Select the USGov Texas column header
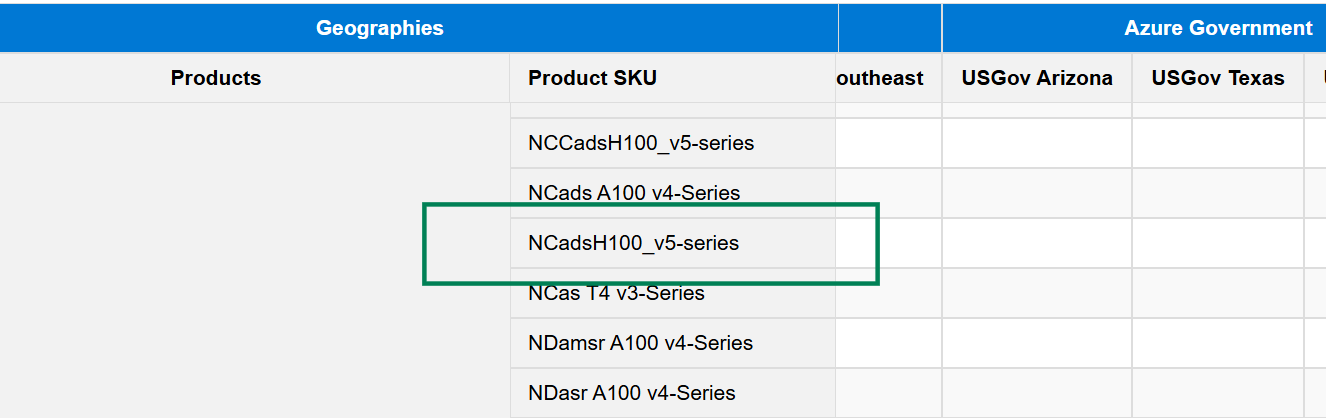 click(1218, 78)
